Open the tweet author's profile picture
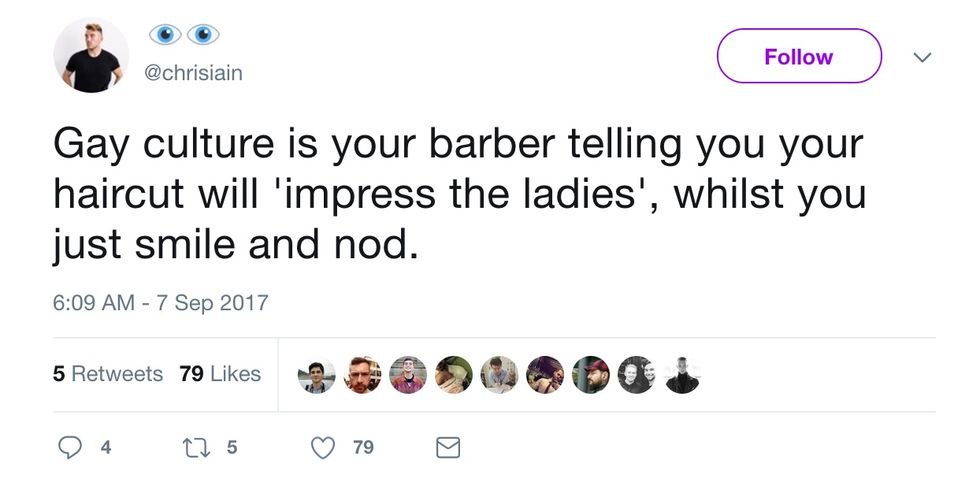 (x=91, y=56)
